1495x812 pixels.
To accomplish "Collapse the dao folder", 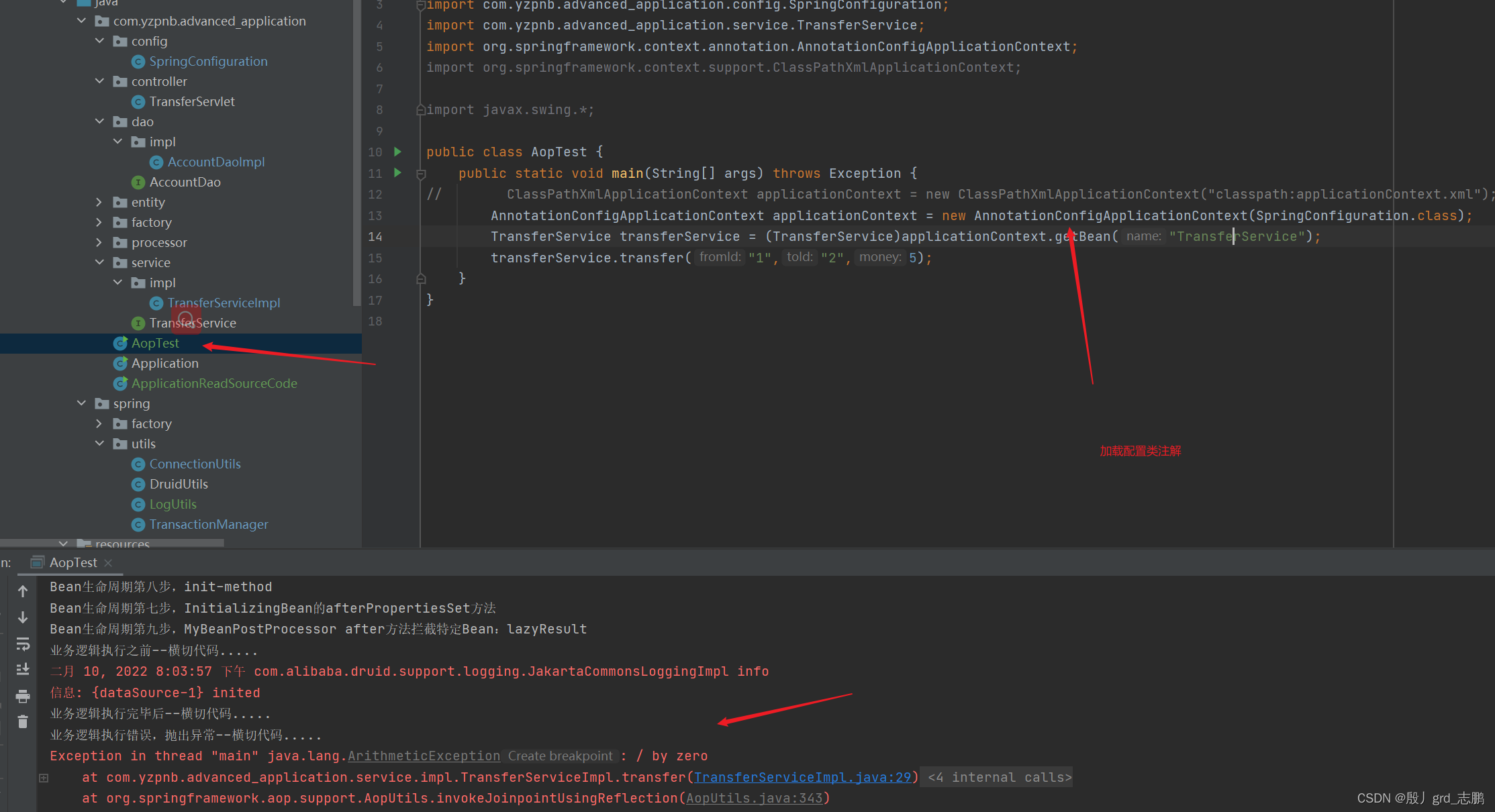I will click(99, 121).
